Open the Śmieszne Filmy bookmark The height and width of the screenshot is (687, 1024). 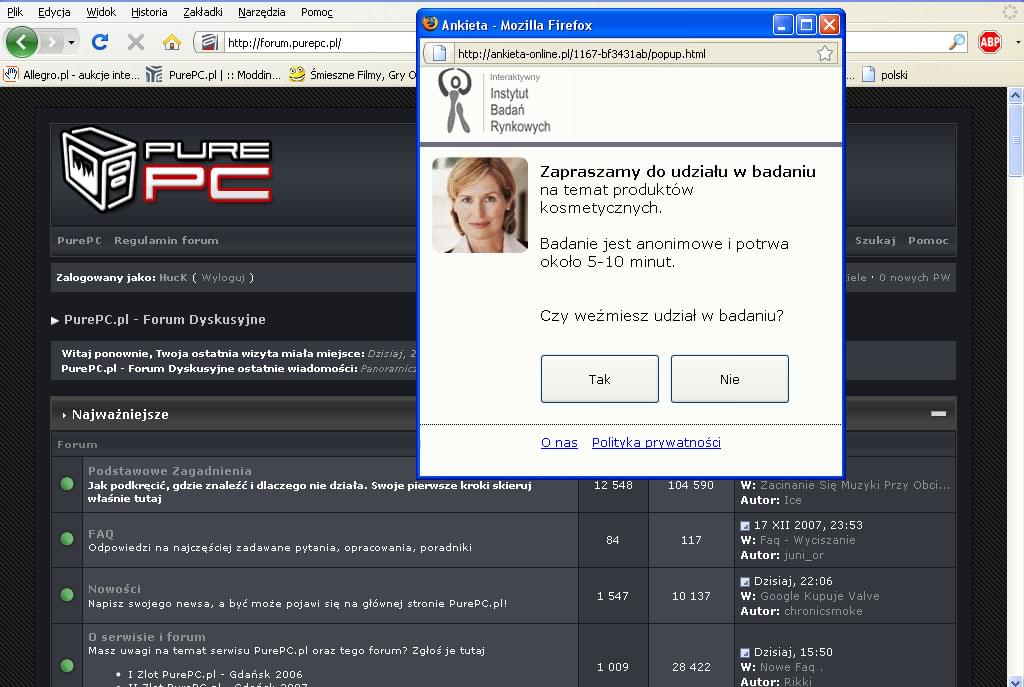tap(353, 74)
